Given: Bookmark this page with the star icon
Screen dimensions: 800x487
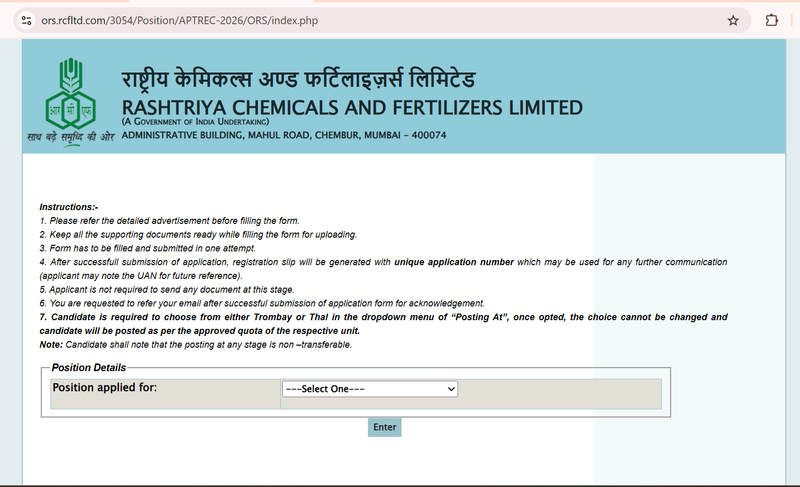Looking at the screenshot, I should tap(733, 20).
